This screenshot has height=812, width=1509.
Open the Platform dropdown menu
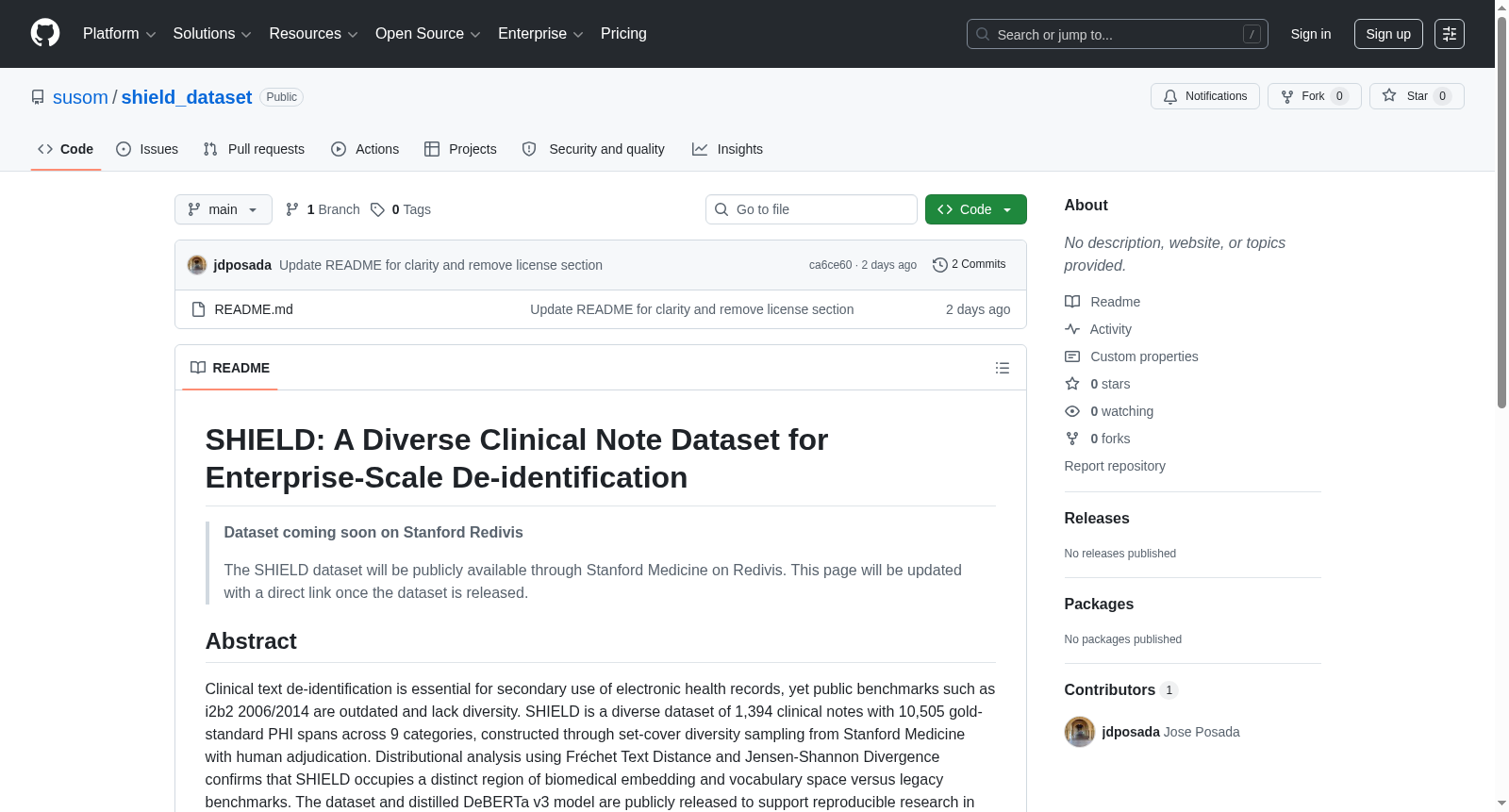(x=119, y=34)
